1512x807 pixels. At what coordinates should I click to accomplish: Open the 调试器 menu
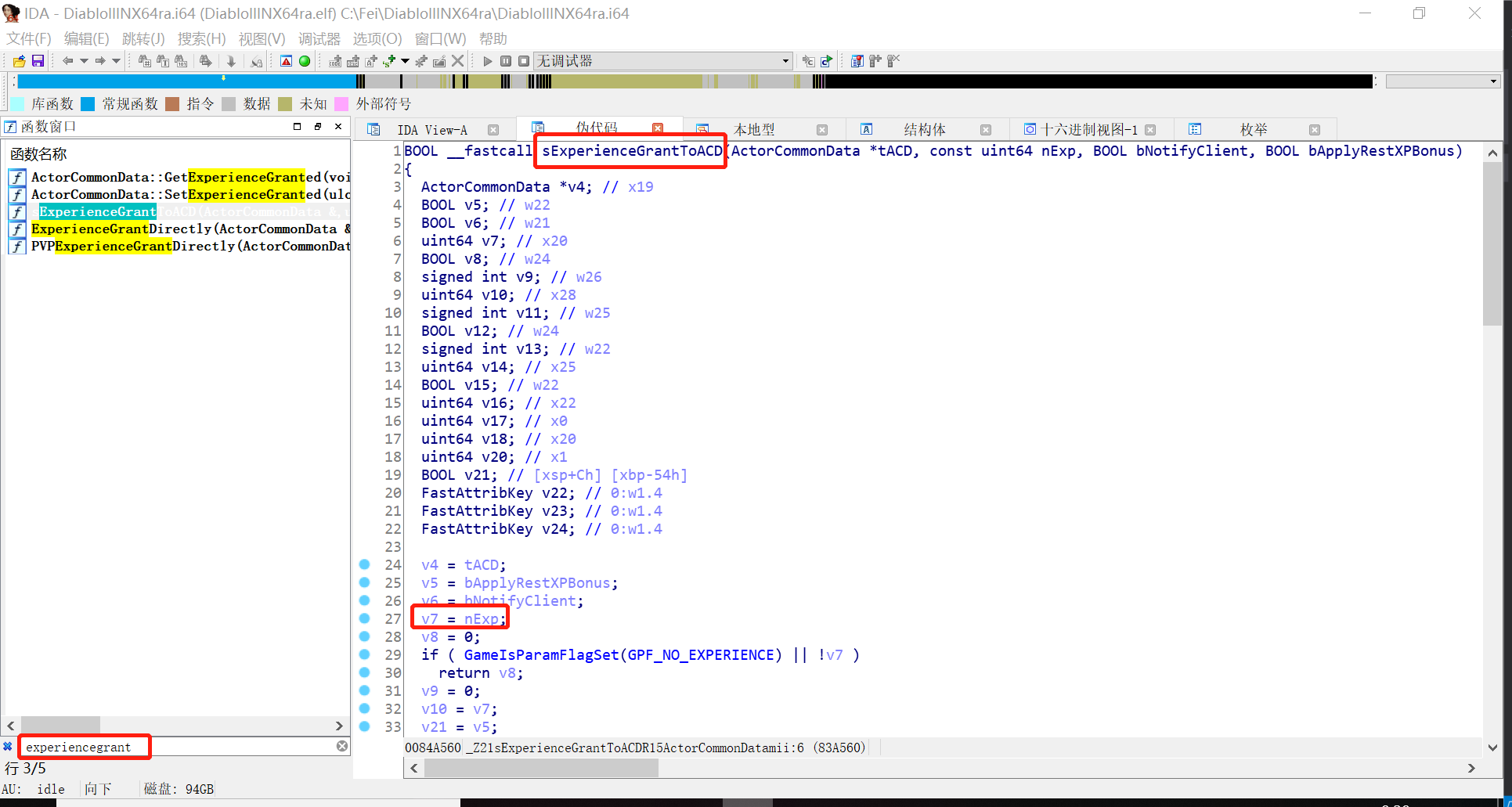(319, 38)
